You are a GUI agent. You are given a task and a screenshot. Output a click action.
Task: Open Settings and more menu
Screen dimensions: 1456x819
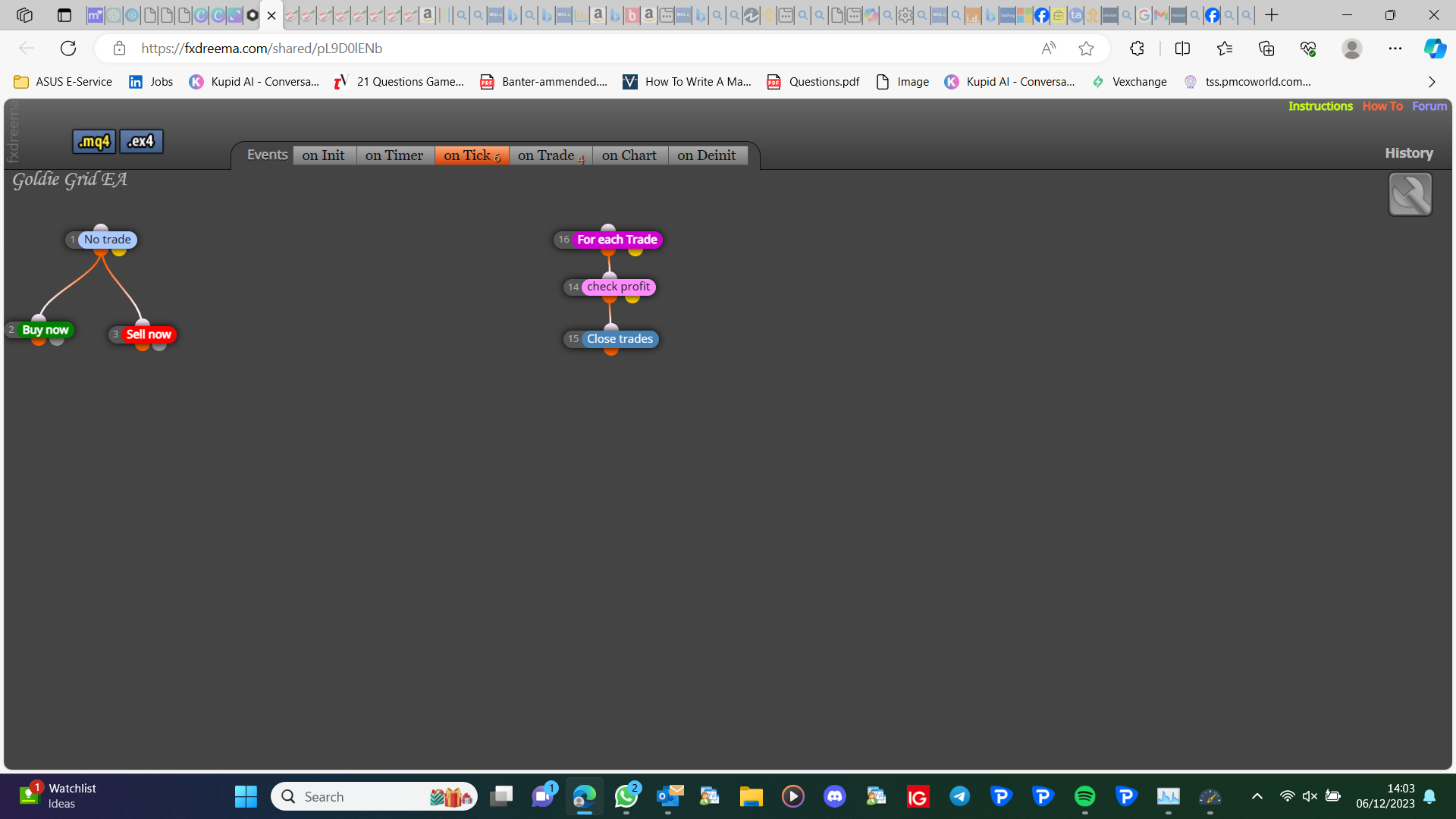click(1395, 49)
